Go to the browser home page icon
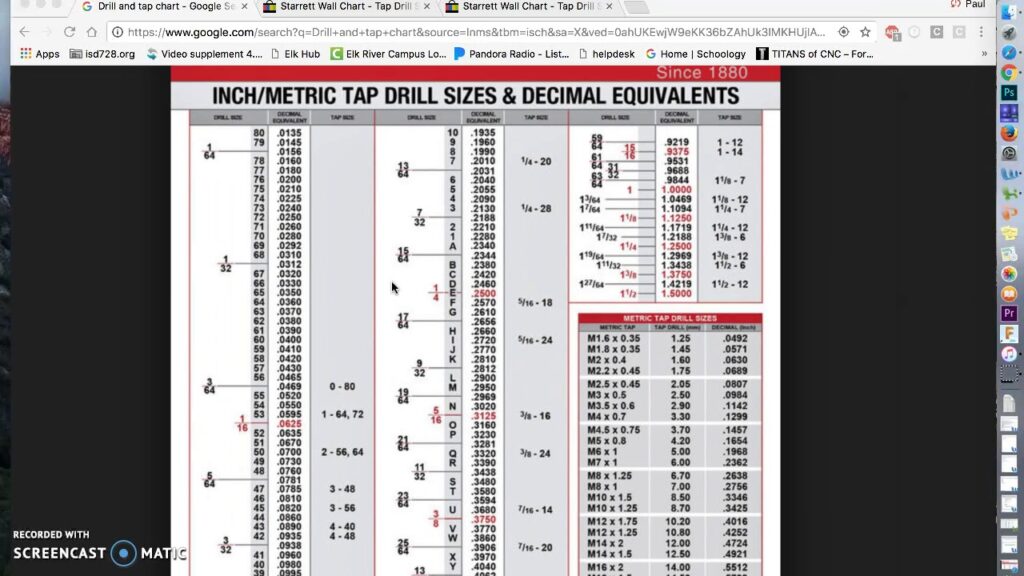Image resolution: width=1024 pixels, height=576 pixels. pyautogui.click(x=91, y=32)
